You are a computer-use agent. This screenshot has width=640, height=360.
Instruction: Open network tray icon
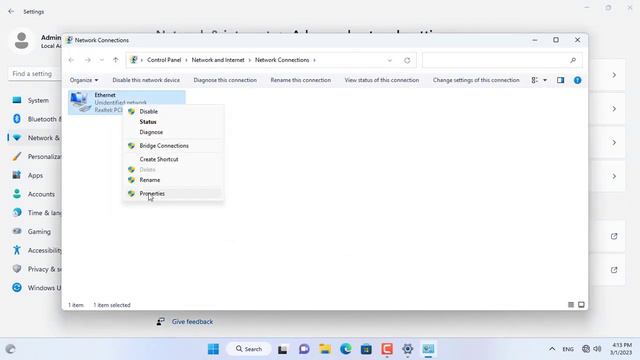[586, 349]
